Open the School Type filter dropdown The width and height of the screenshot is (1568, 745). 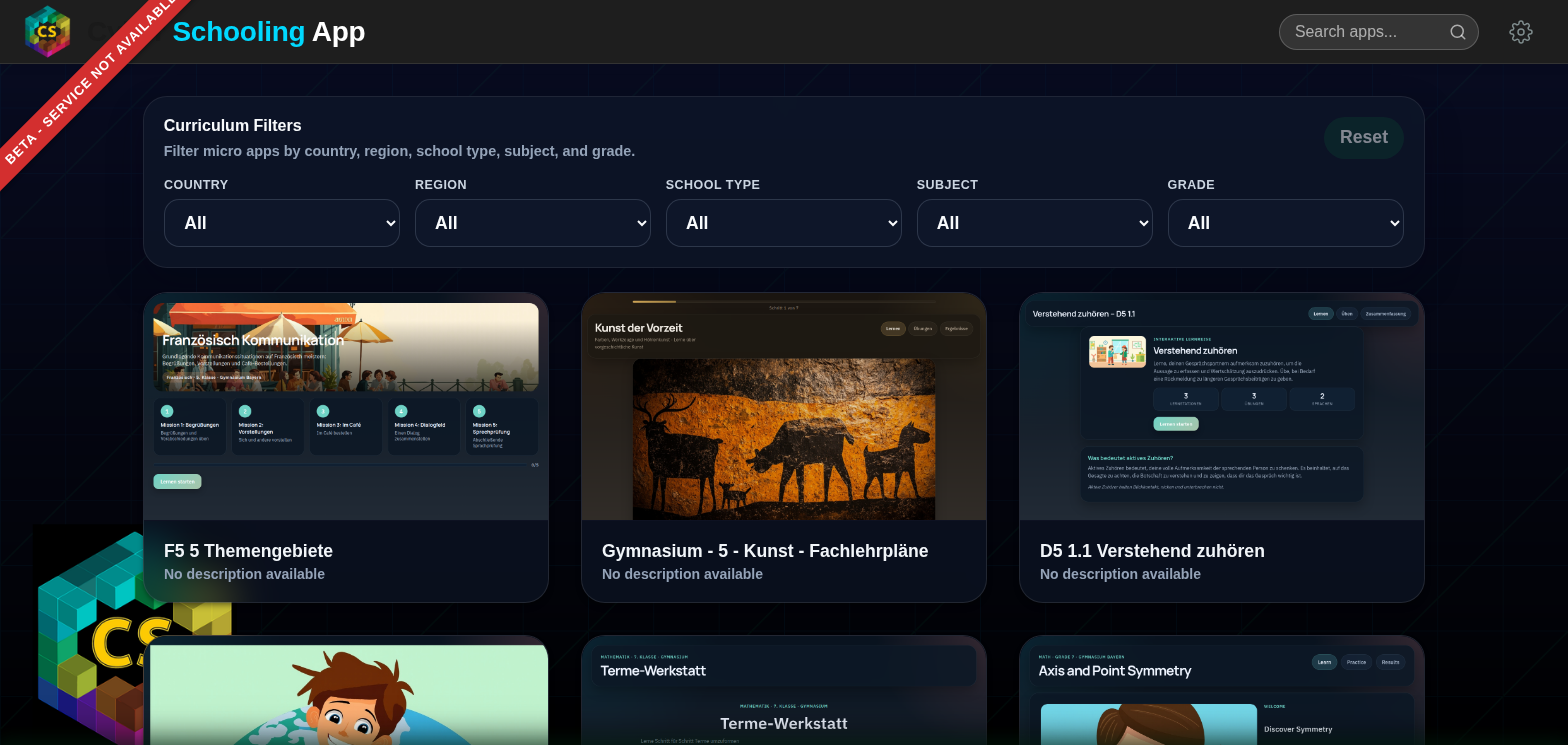click(x=784, y=223)
